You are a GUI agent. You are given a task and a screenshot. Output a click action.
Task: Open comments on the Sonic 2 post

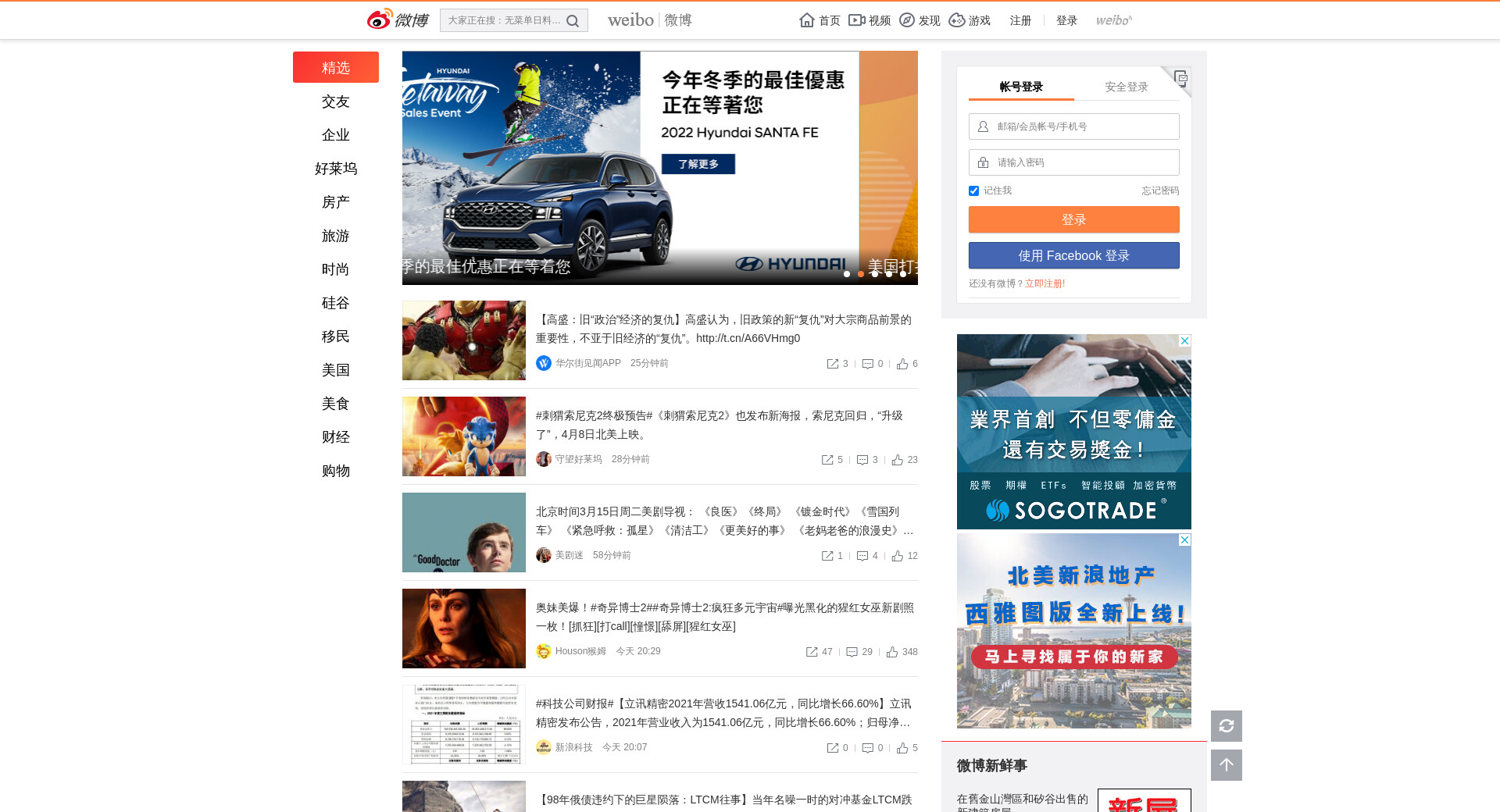point(862,460)
